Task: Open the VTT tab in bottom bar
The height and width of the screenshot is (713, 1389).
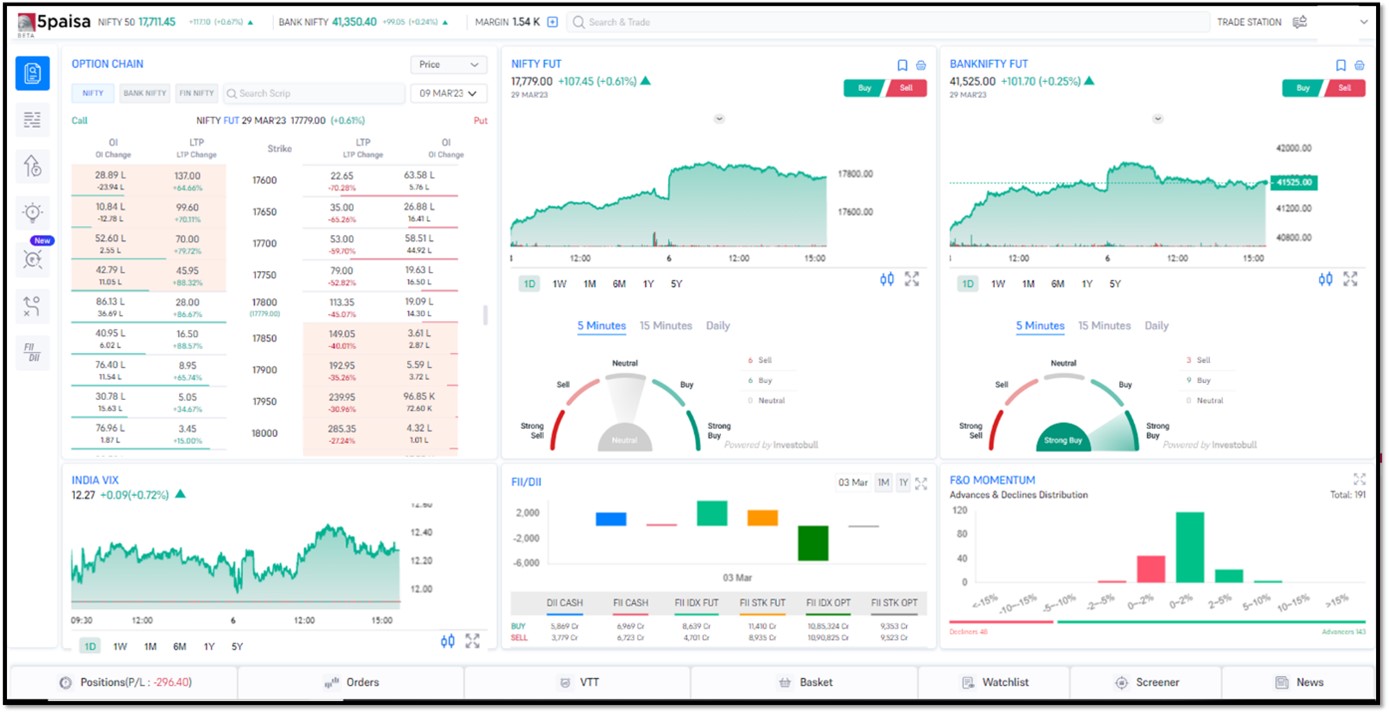Action: (577, 682)
